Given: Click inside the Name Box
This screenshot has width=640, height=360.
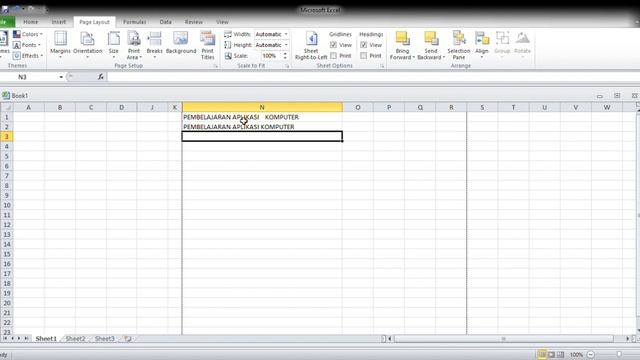Looking at the screenshot, I should 29,77.
